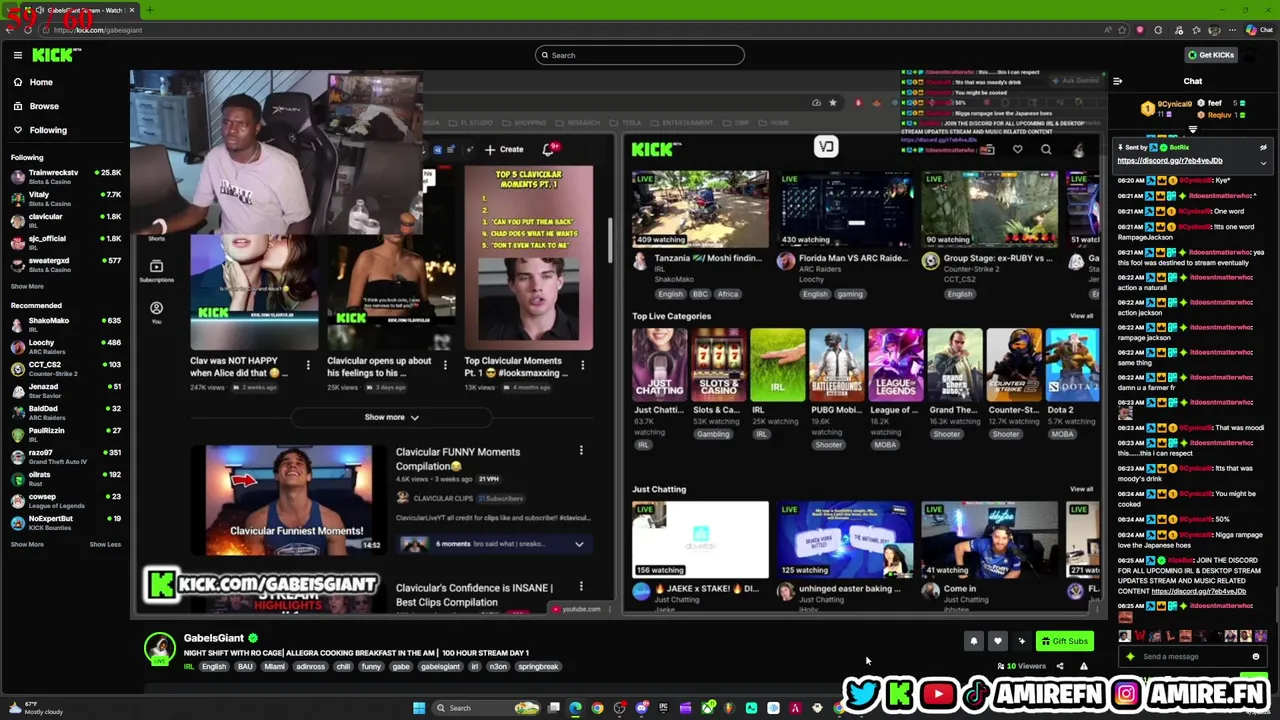Select the springbreak stream tag
The height and width of the screenshot is (720, 1280).
coord(538,667)
